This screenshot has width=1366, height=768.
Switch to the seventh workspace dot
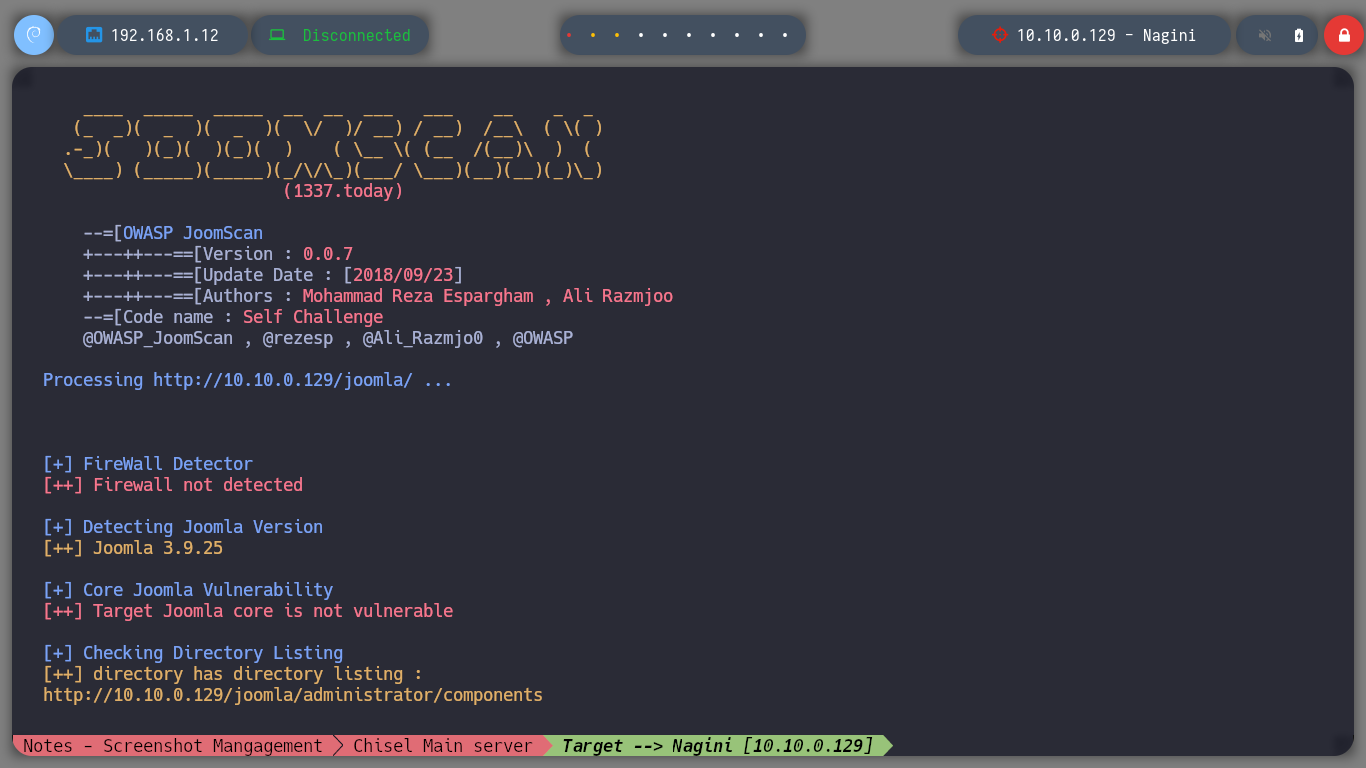[x=713, y=35]
